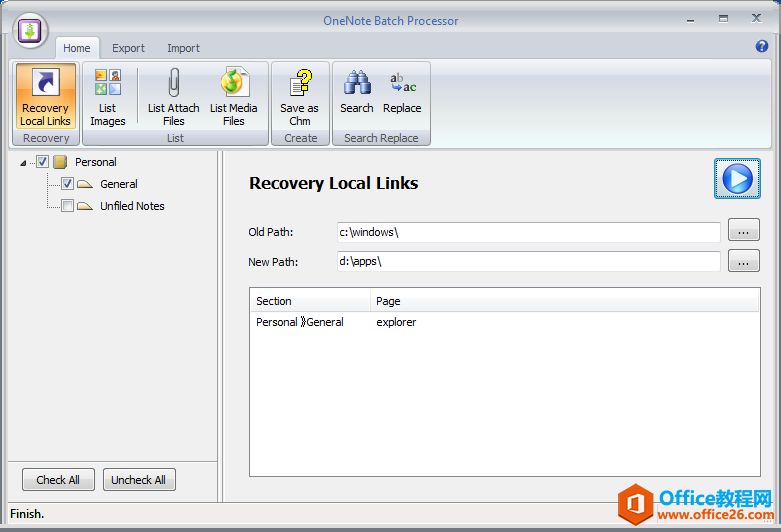This screenshot has width=781, height=532.
Task: Click into the Old Path text field
Action: (x=528, y=232)
